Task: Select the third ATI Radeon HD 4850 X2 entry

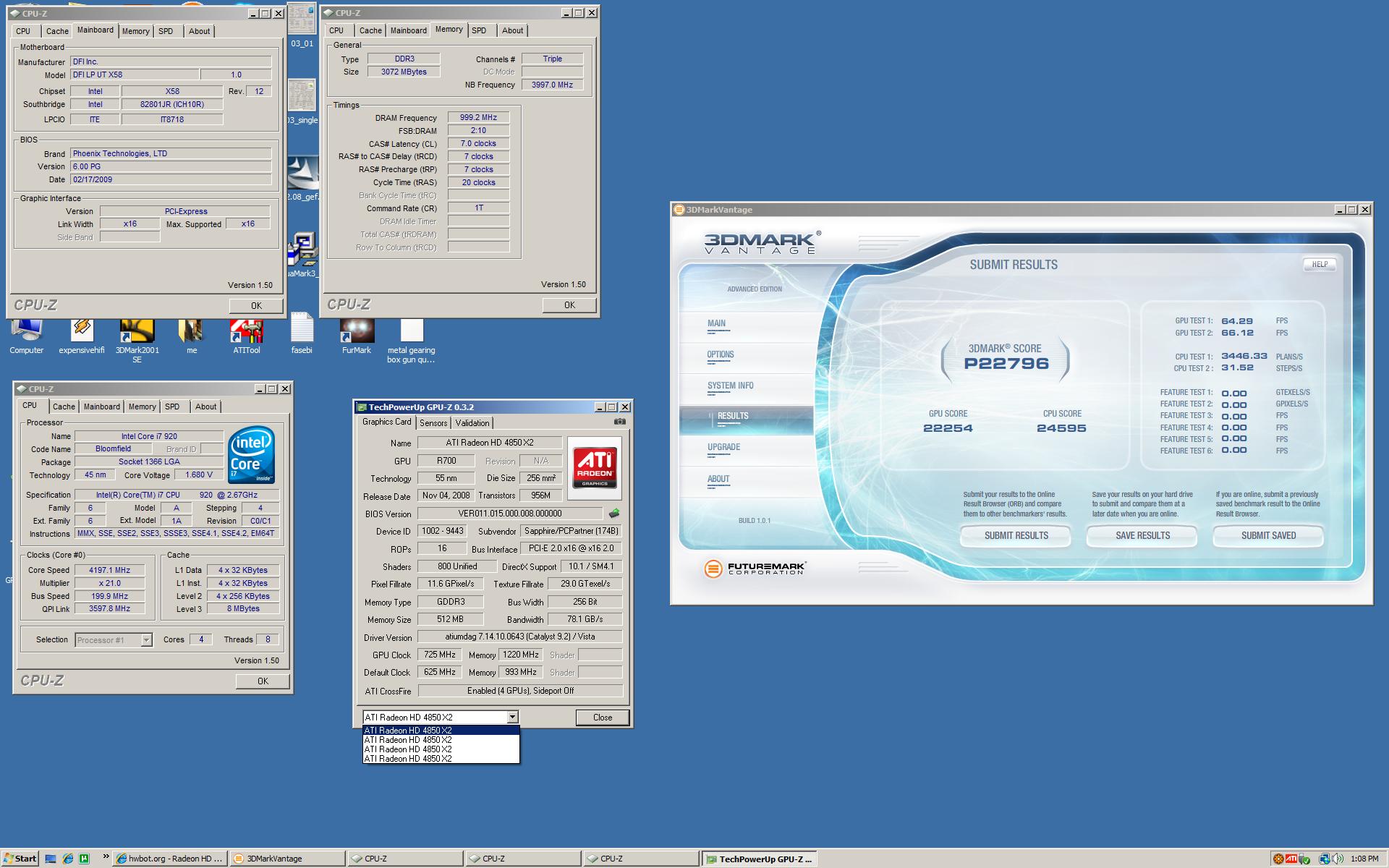Action: pyautogui.click(x=441, y=749)
